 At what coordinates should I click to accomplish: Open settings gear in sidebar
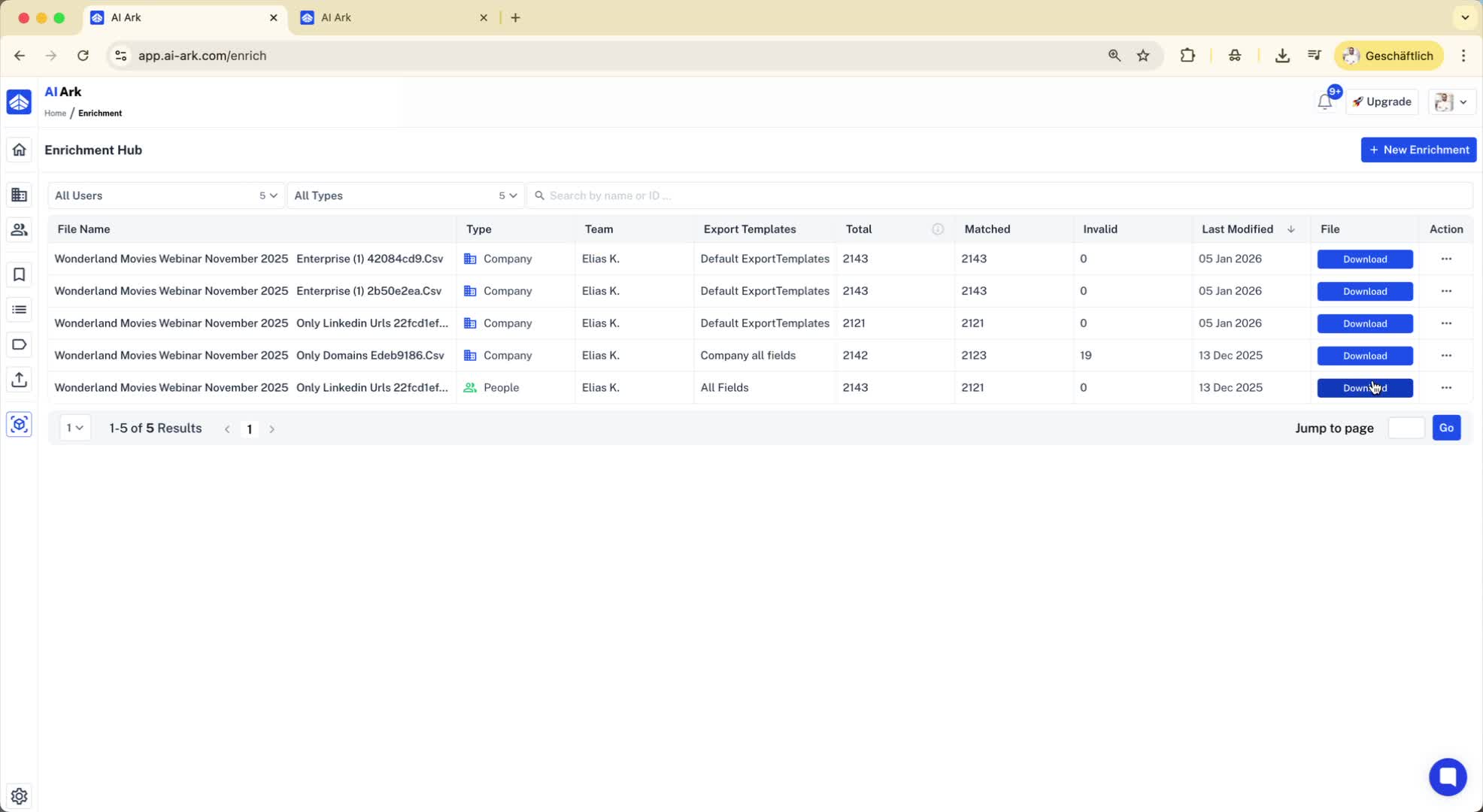click(x=19, y=795)
